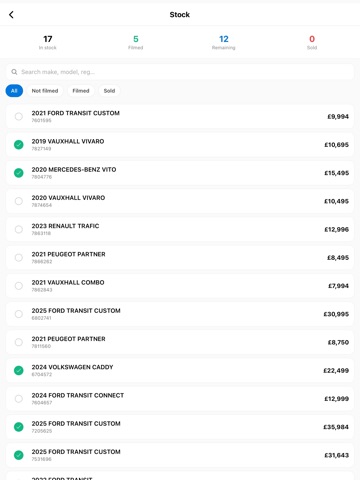The image size is (360, 480).
Task: Tick the 2021 Vauxhall Combo circle
Action: click(x=19, y=286)
